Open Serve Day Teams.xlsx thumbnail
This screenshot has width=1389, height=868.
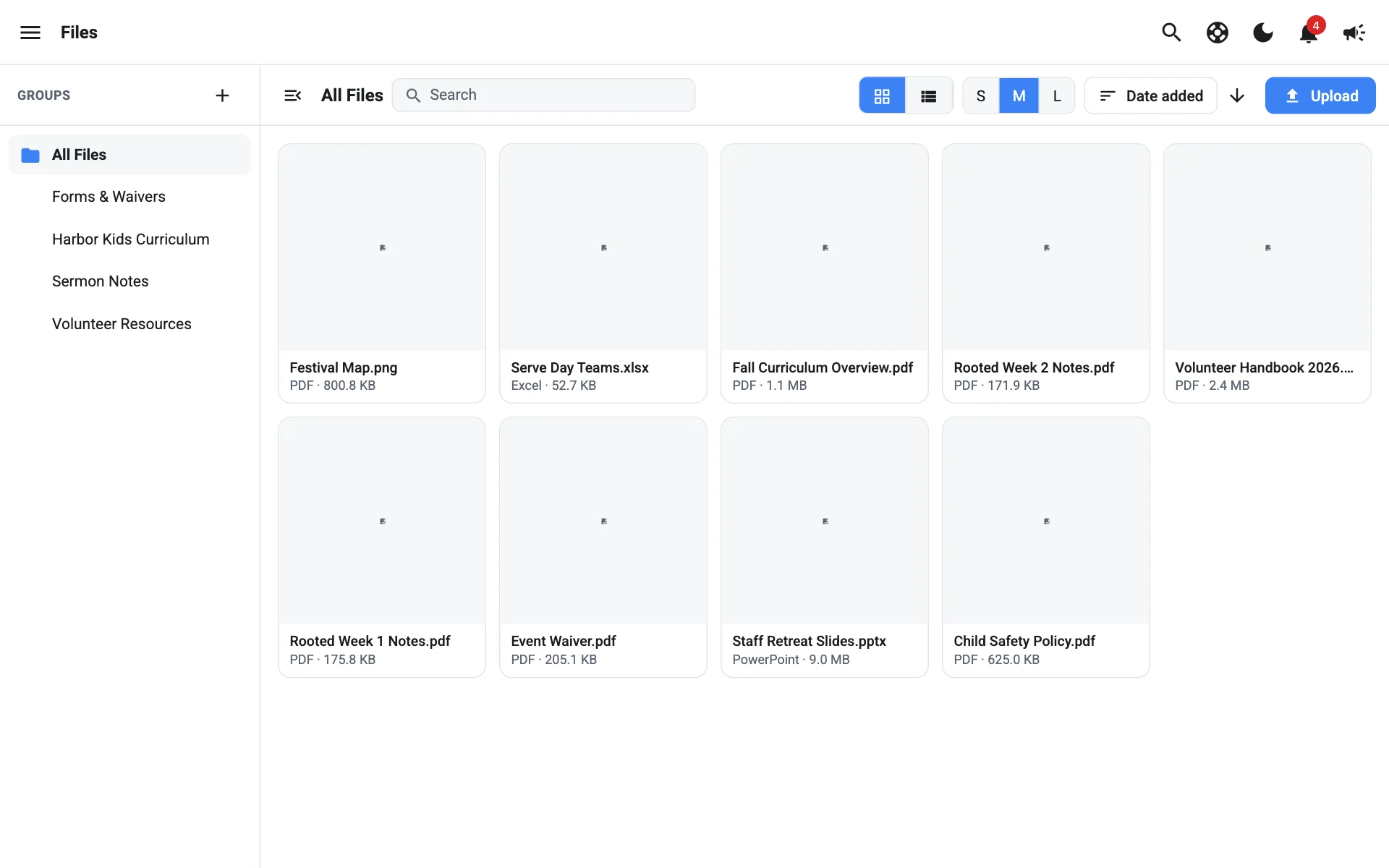(603, 247)
